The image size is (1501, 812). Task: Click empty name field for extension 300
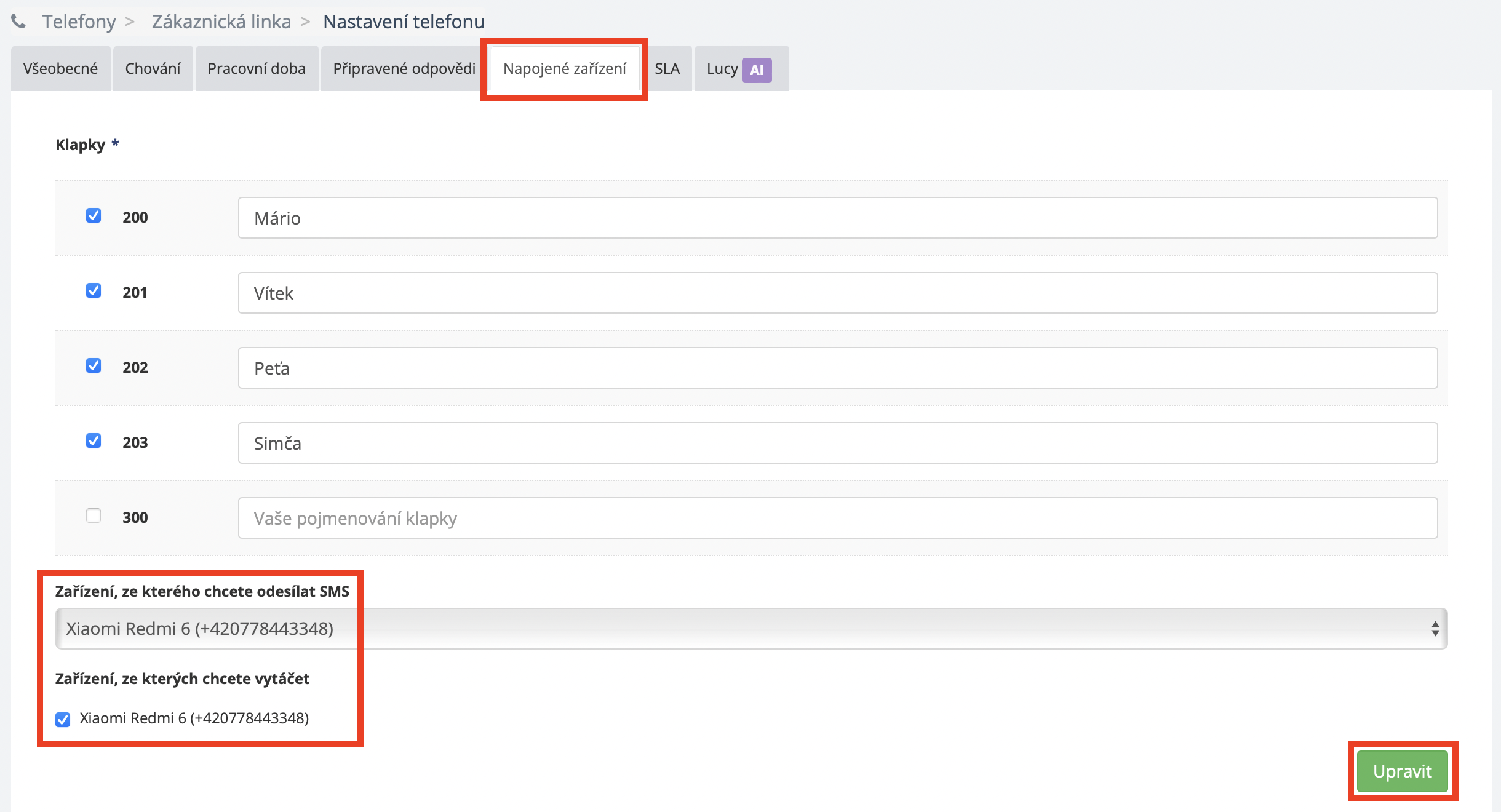coord(837,518)
